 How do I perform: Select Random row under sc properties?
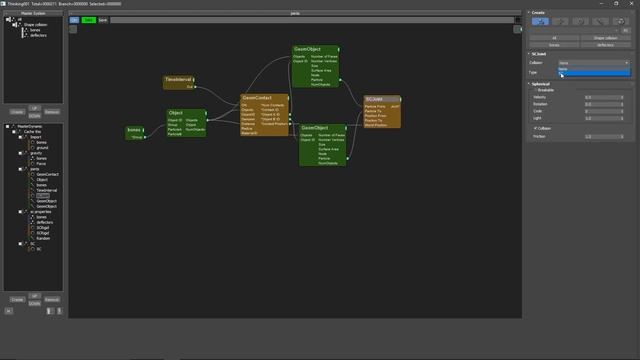[x=43, y=238]
